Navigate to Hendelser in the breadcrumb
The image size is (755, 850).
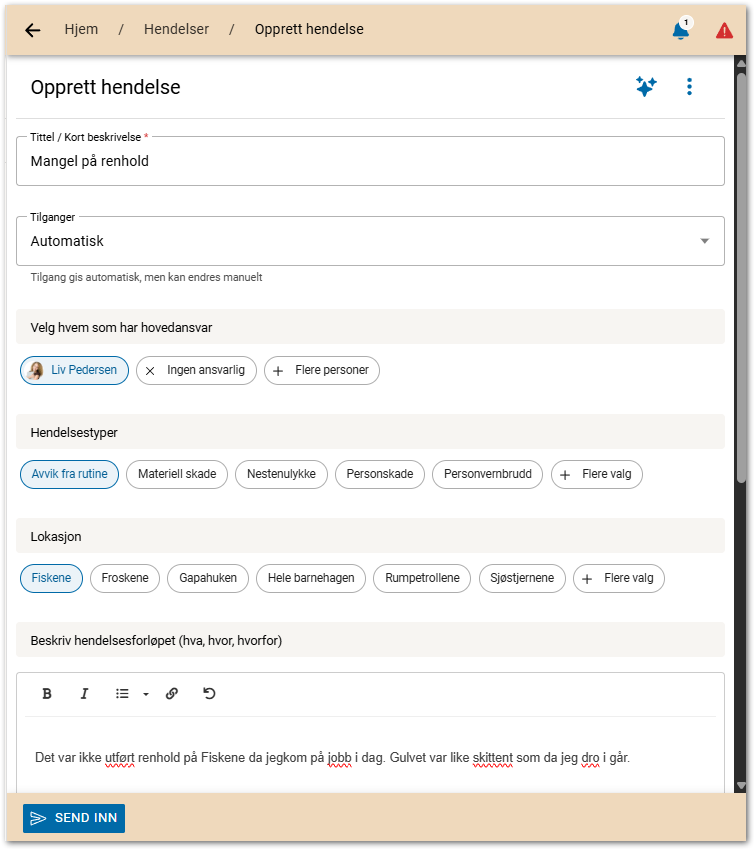click(x=176, y=29)
